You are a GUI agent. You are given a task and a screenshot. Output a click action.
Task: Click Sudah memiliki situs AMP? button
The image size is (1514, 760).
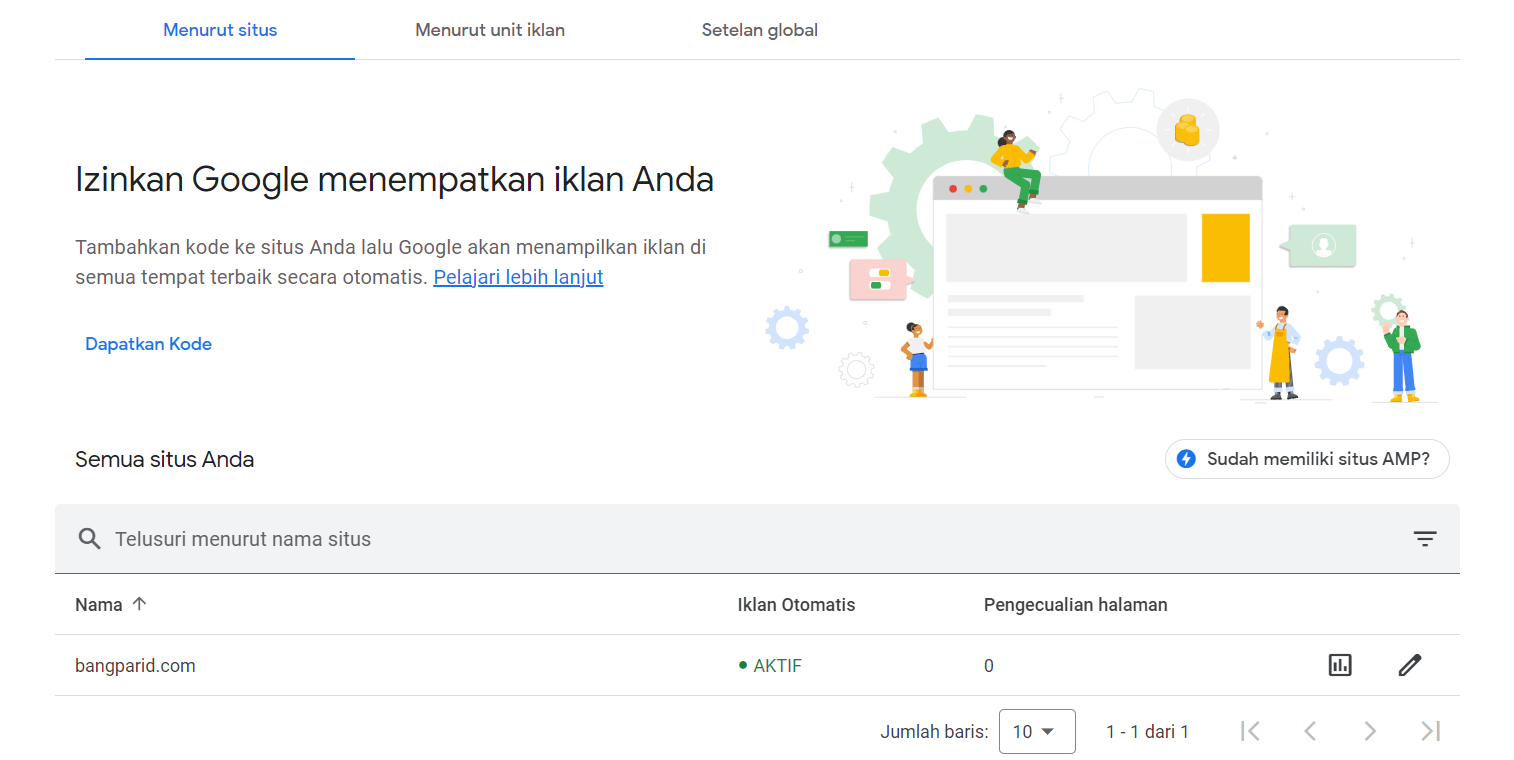[x=1307, y=459]
